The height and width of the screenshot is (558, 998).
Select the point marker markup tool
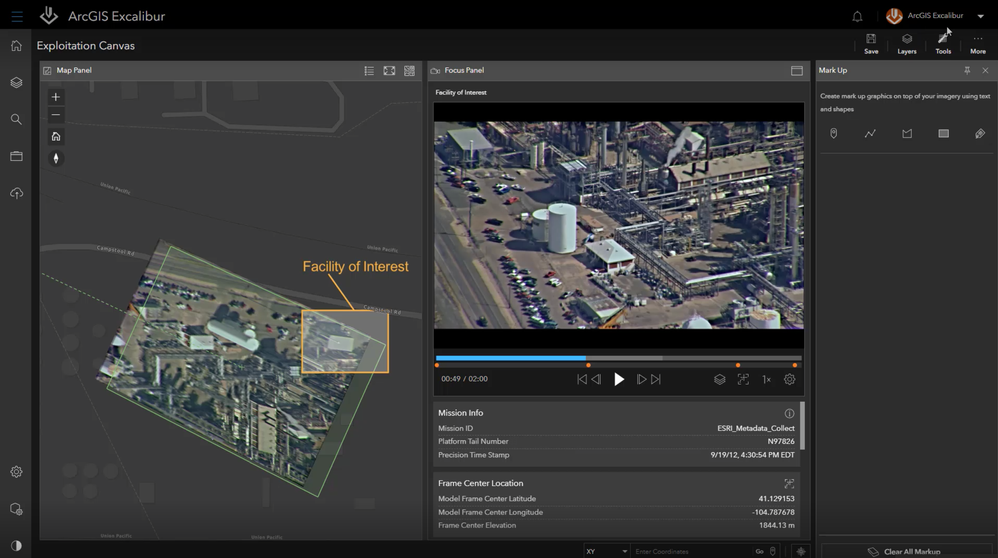coord(834,134)
